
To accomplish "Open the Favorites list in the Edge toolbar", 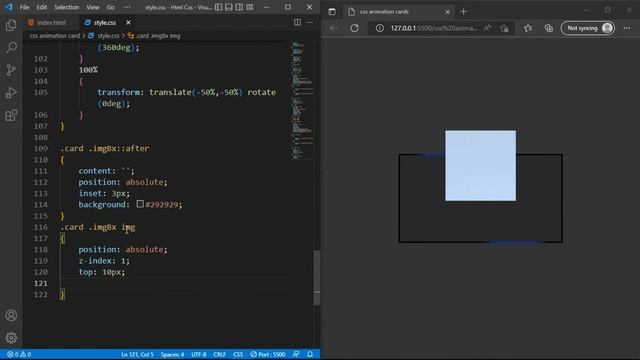I will [x=528, y=28].
